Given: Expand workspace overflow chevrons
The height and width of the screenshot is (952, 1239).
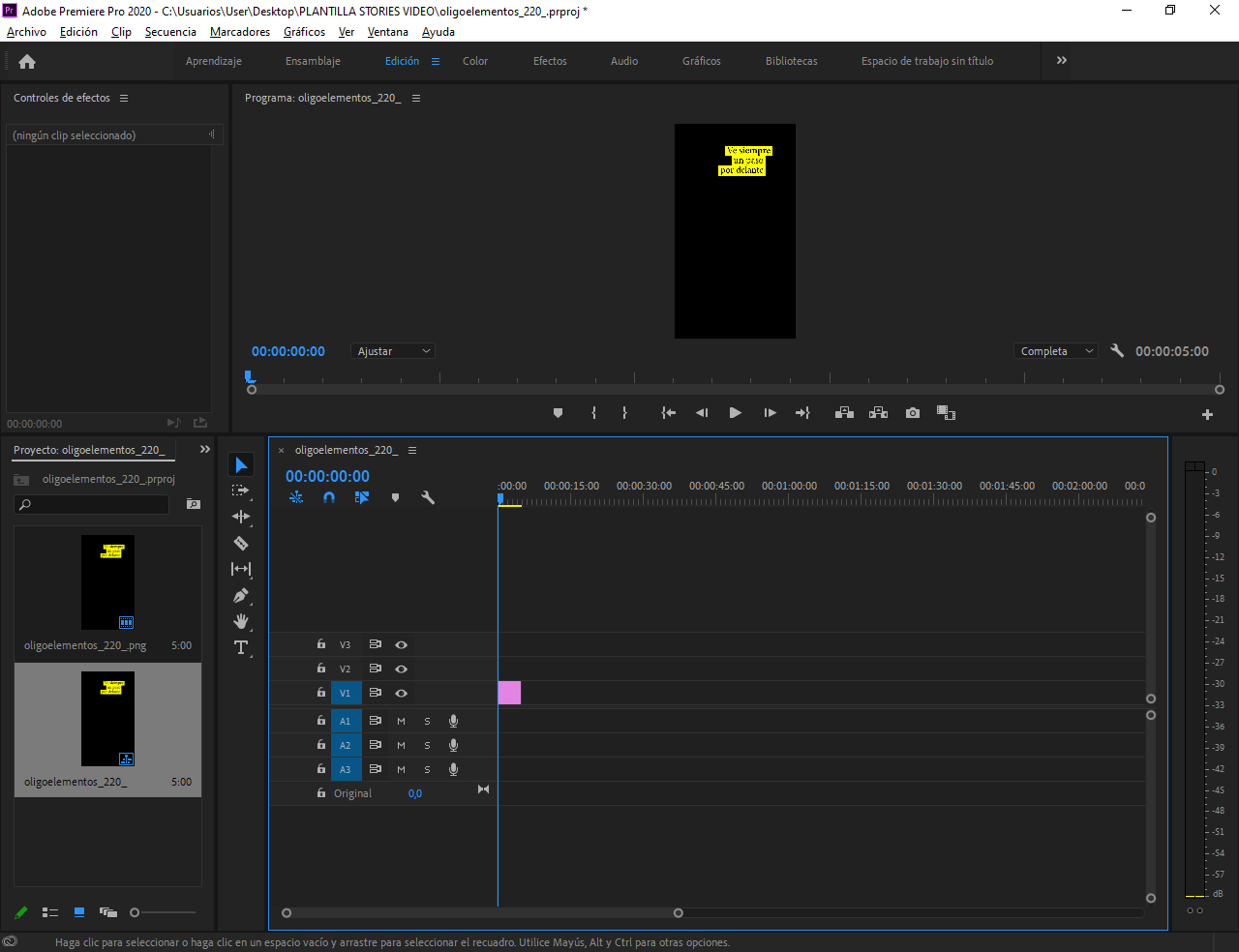Looking at the screenshot, I should [x=1062, y=60].
